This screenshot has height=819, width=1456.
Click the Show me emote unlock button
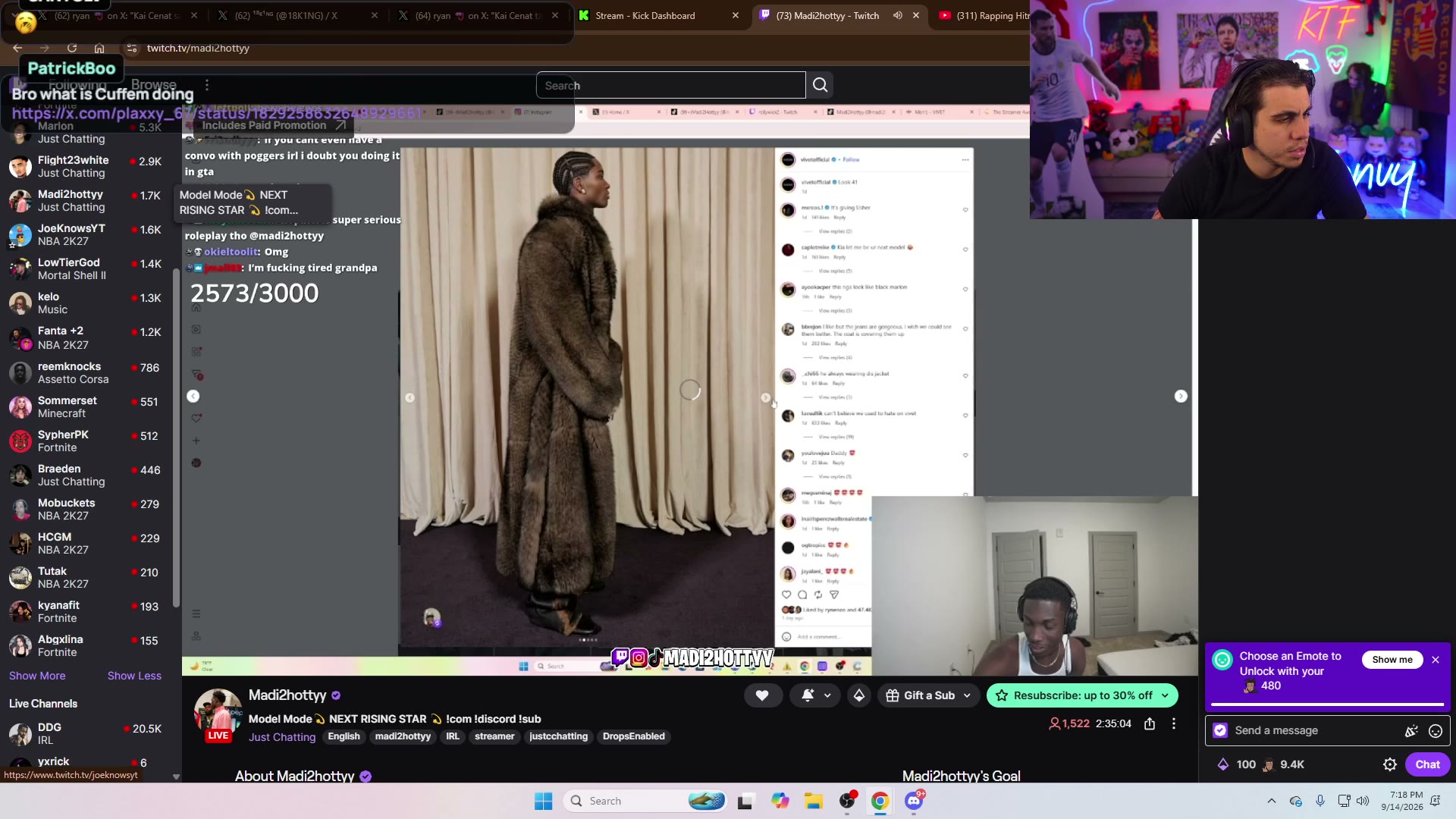click(1392, 661)
